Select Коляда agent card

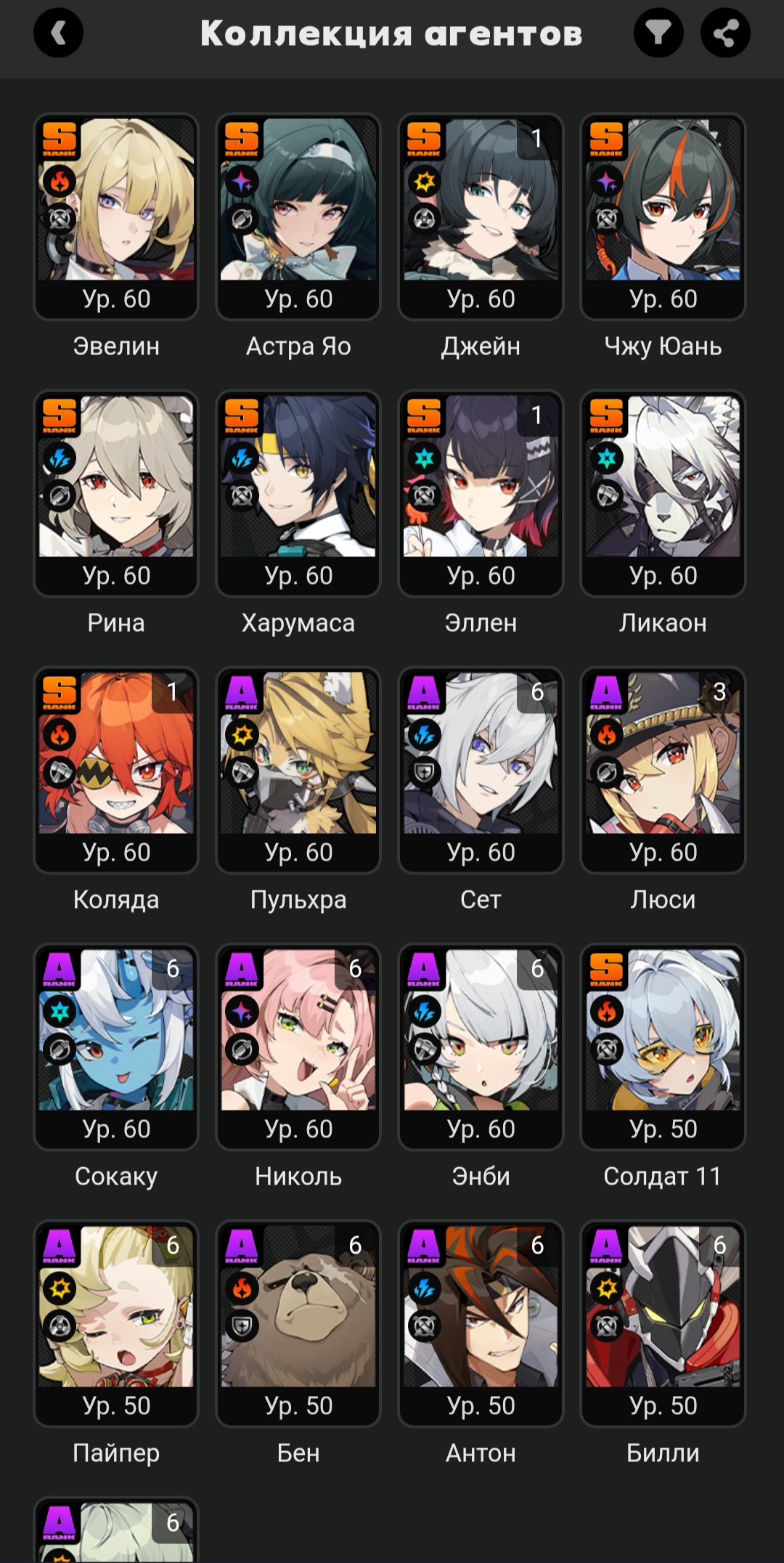[116, 770]
